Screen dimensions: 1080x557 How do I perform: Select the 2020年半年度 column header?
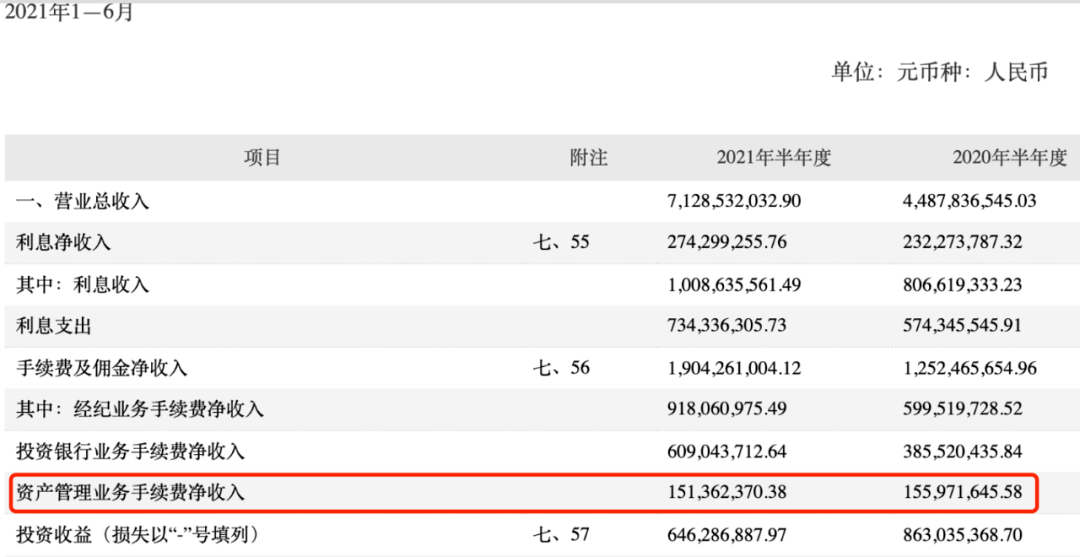coord(1010,158)
